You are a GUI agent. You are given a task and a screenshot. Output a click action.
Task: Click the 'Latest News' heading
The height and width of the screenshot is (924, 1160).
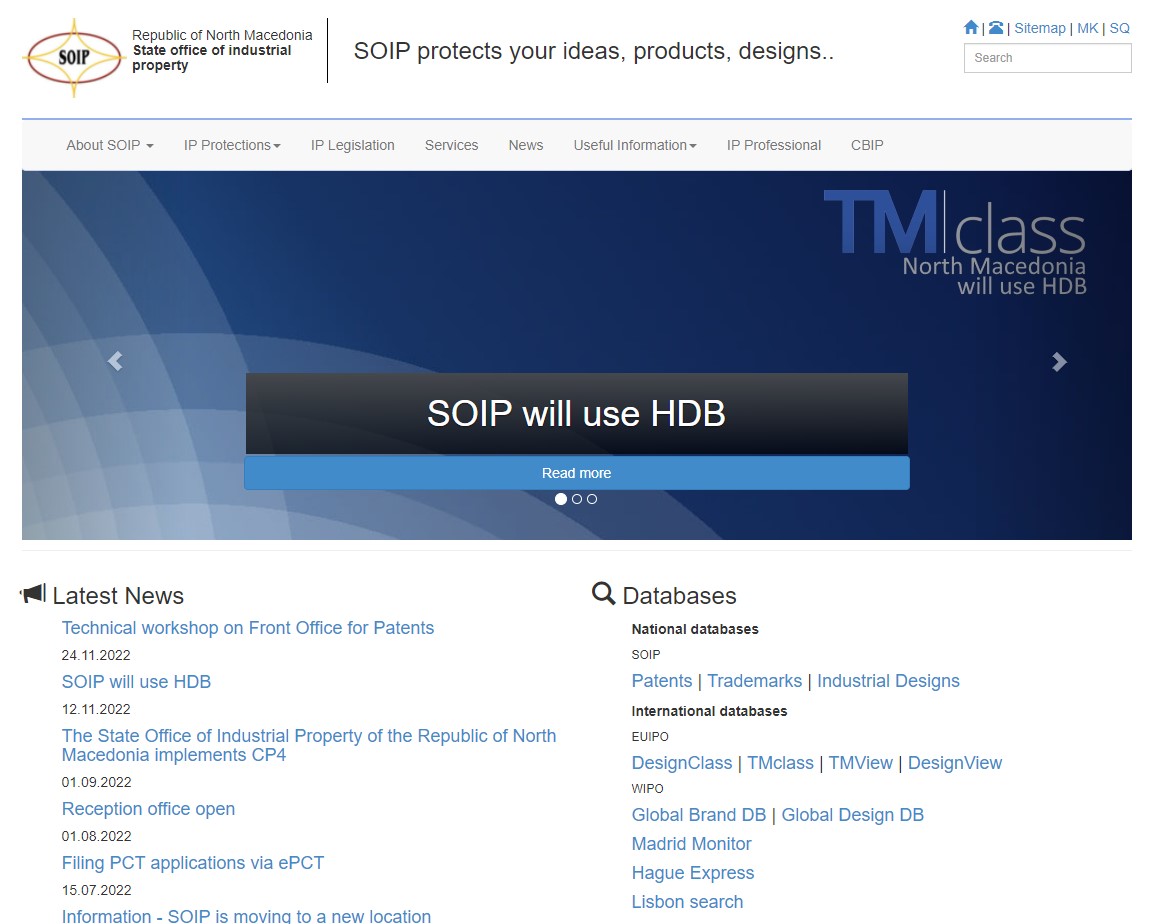tap(118, 596)
